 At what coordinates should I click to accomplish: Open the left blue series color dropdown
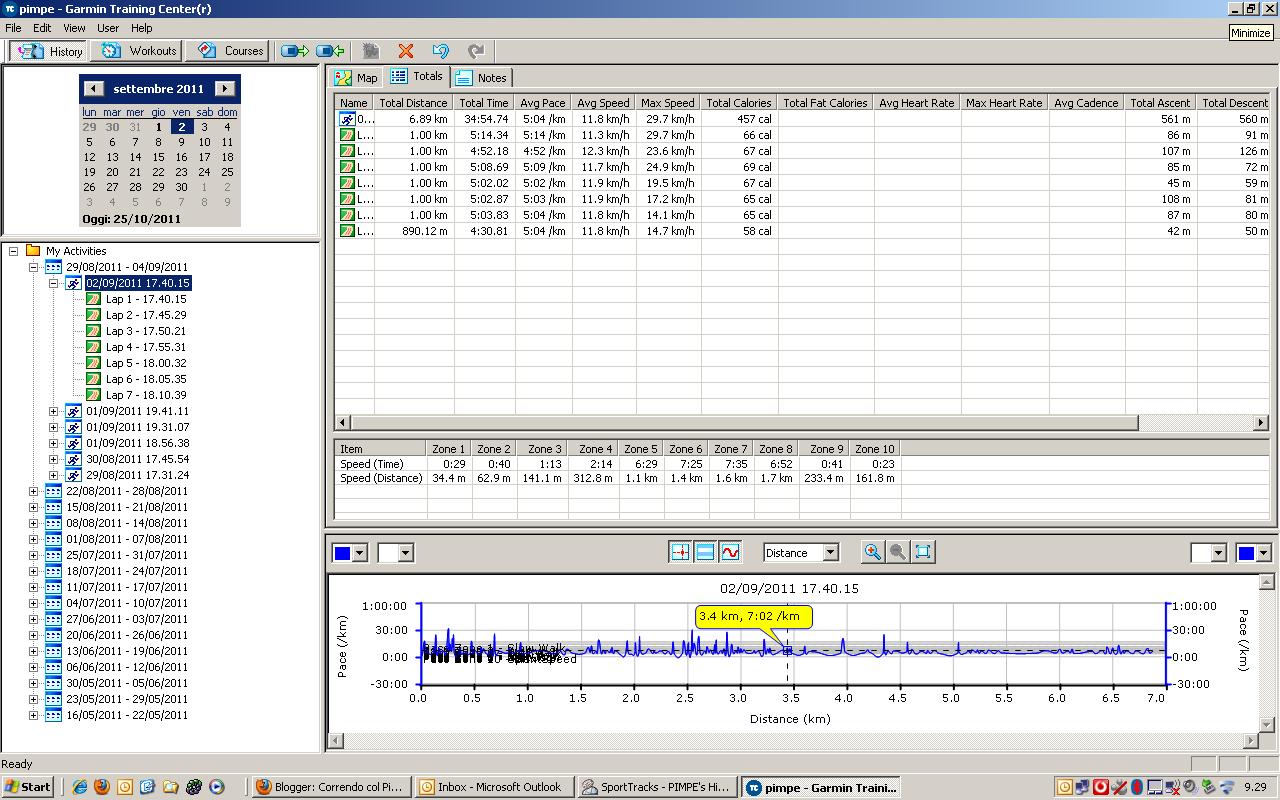[x=360, y=552]
